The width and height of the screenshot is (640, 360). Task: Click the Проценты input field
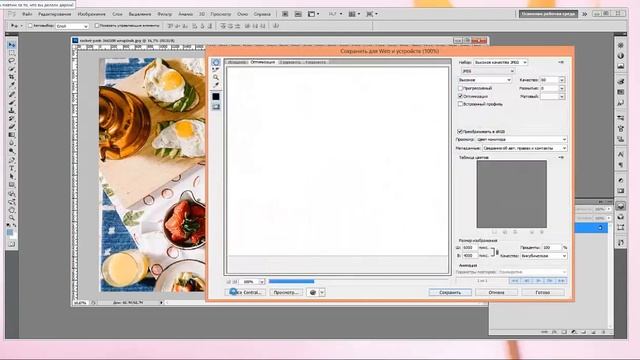(x=551, y=247)
